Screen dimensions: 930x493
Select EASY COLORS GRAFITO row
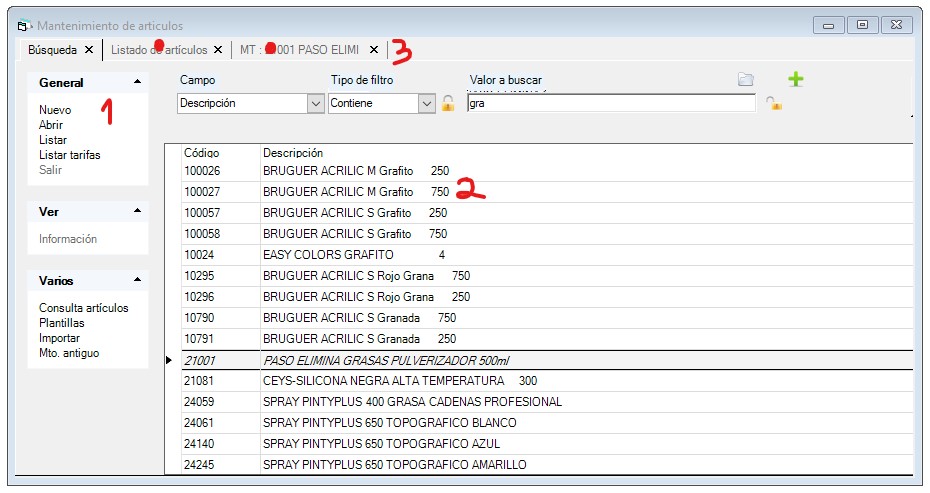pyautogui.click(x=547, y=255)
